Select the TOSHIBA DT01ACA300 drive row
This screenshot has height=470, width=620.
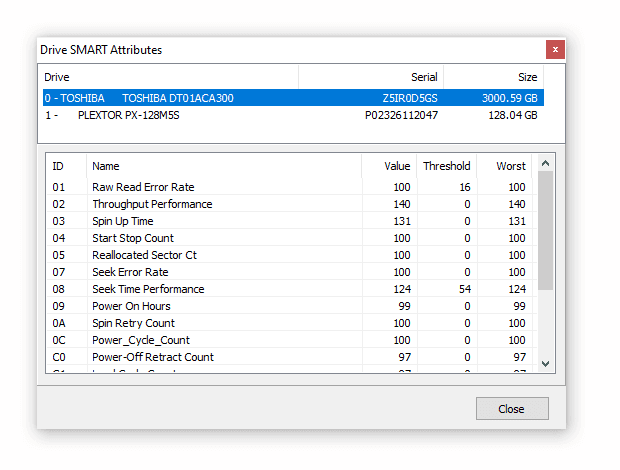(x=293, y=98)
